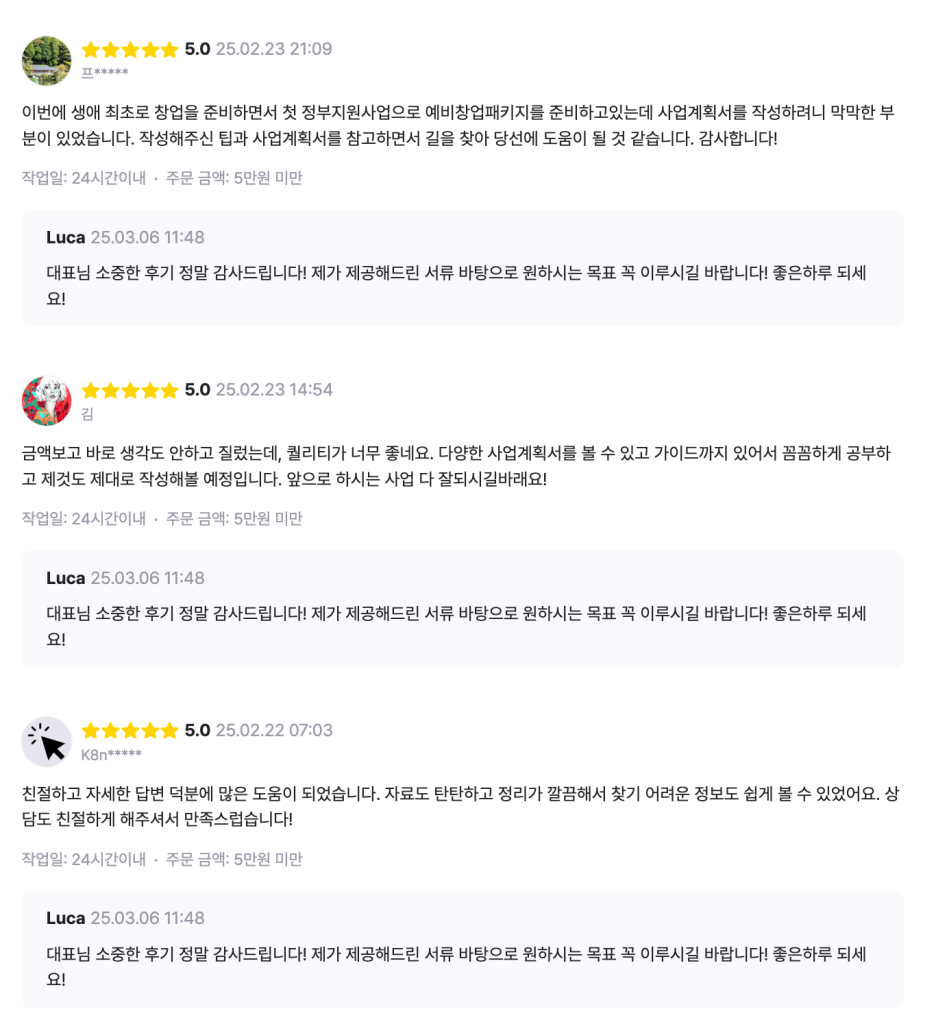Select reviewer name 프*****
Viewport: 936px width, 1020px height.
tap(105, 73)
